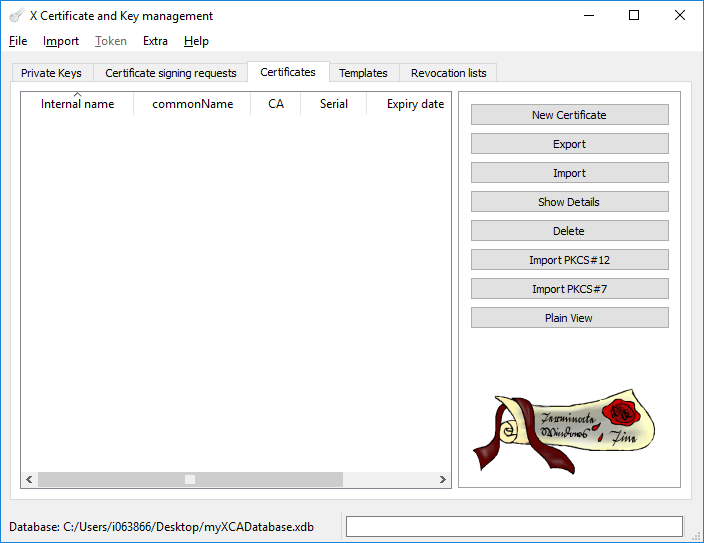Open the Help menu
This screenshot has height=543, width=704.
coord(196,41)
